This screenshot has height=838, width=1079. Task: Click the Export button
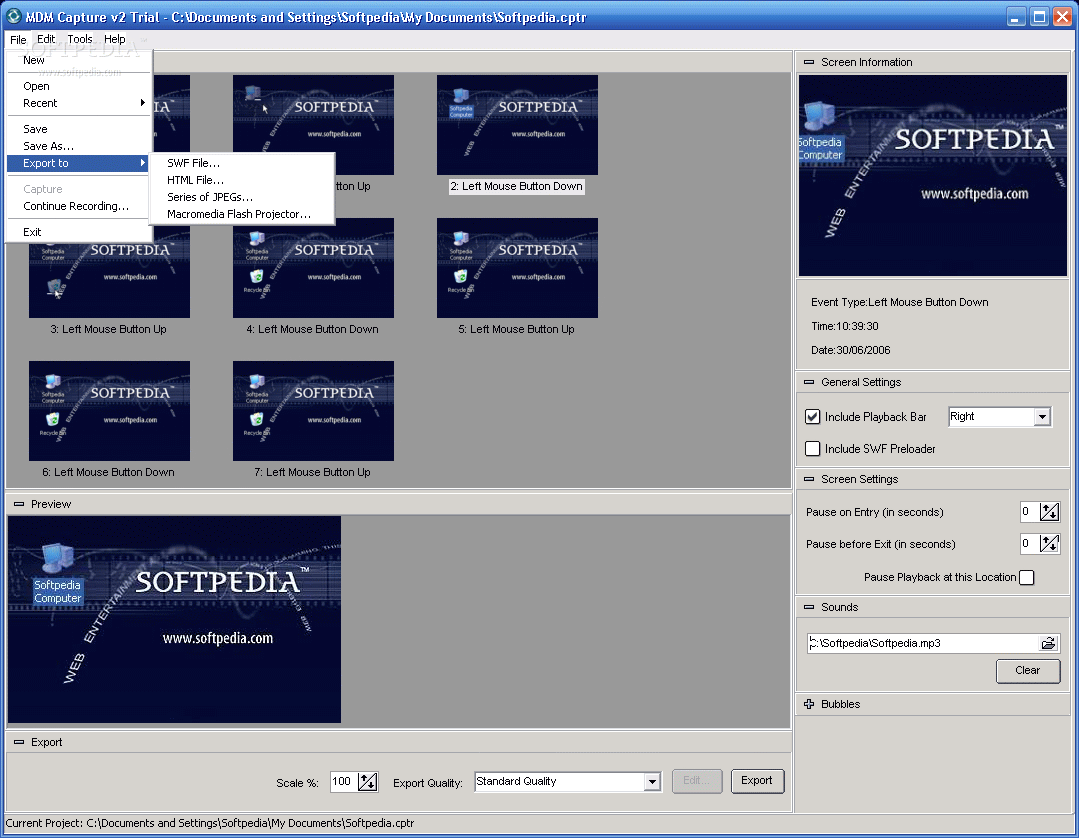coord(757,781)
